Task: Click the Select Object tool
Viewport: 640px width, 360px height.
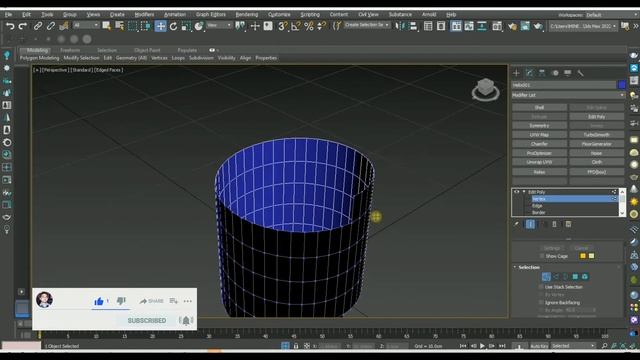Action: click(107, 26)
